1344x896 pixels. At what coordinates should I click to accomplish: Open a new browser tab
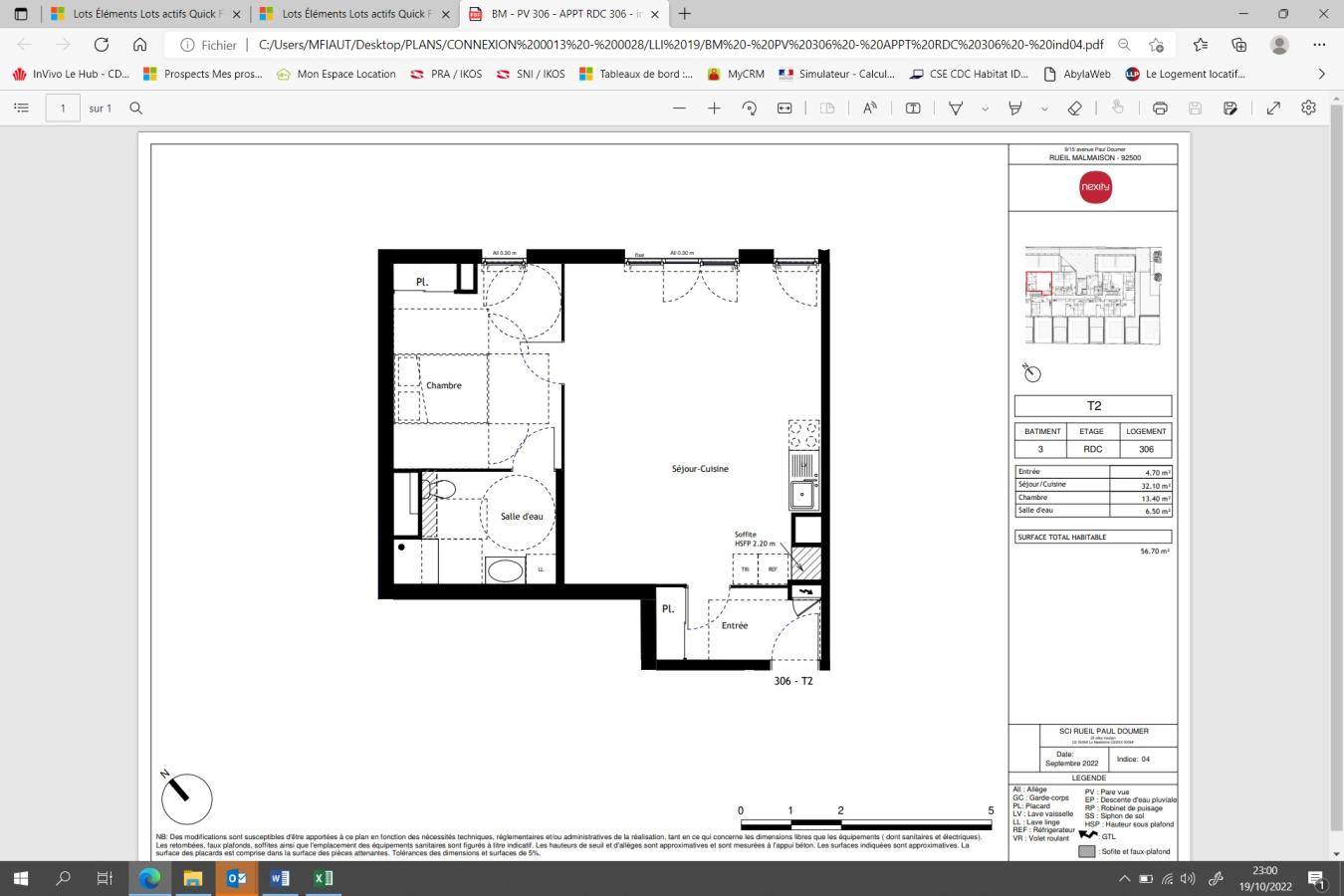point(684,14)
